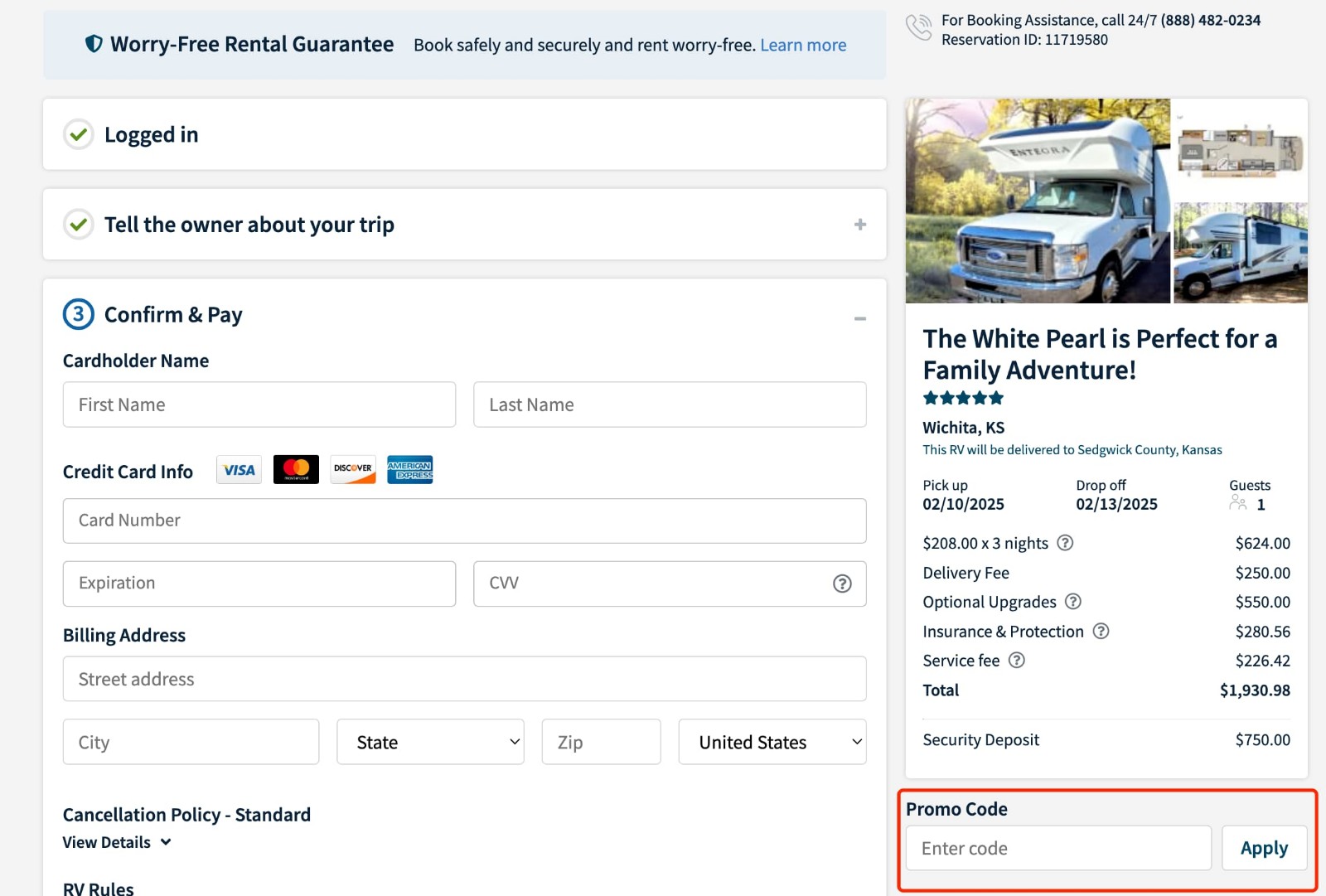Open the Learn more link

tap(802, 44)
